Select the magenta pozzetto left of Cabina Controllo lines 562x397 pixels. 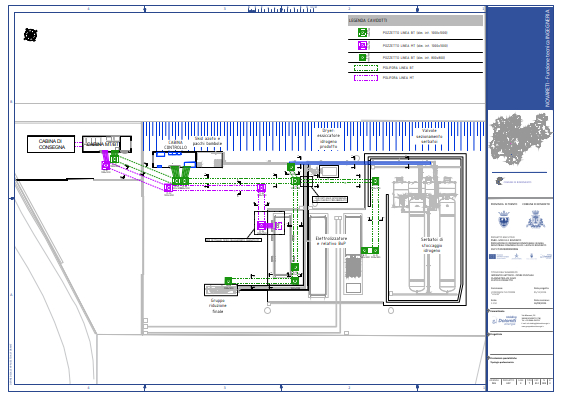pyautogui.click(x=168, y=187)
